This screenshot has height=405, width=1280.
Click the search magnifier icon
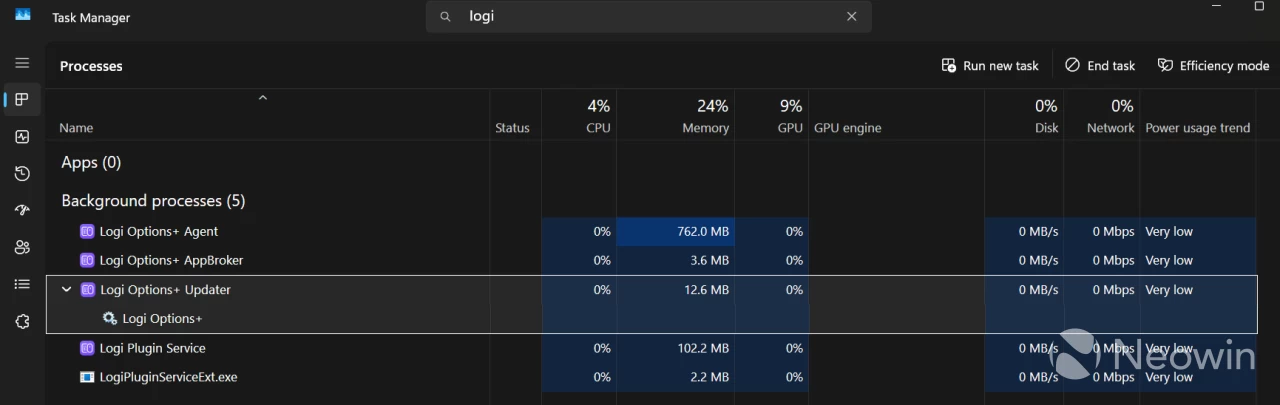point(446,16)
